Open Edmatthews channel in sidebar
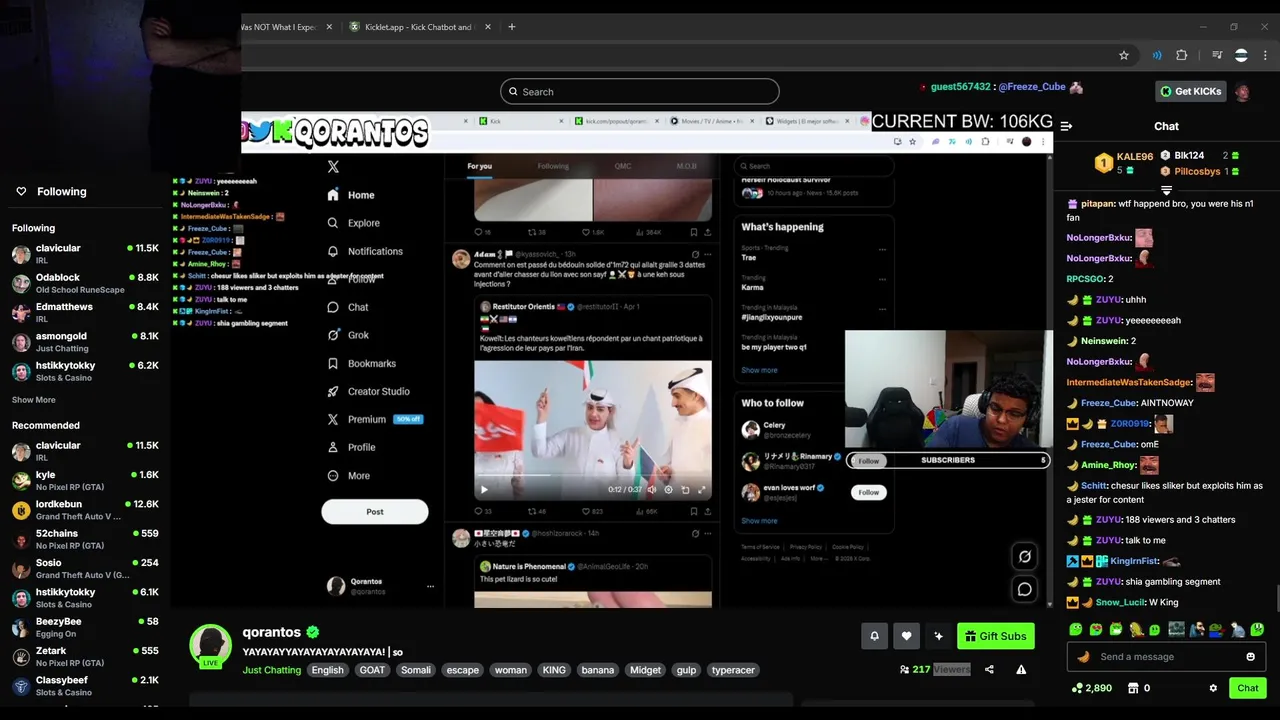 (85, 312)
